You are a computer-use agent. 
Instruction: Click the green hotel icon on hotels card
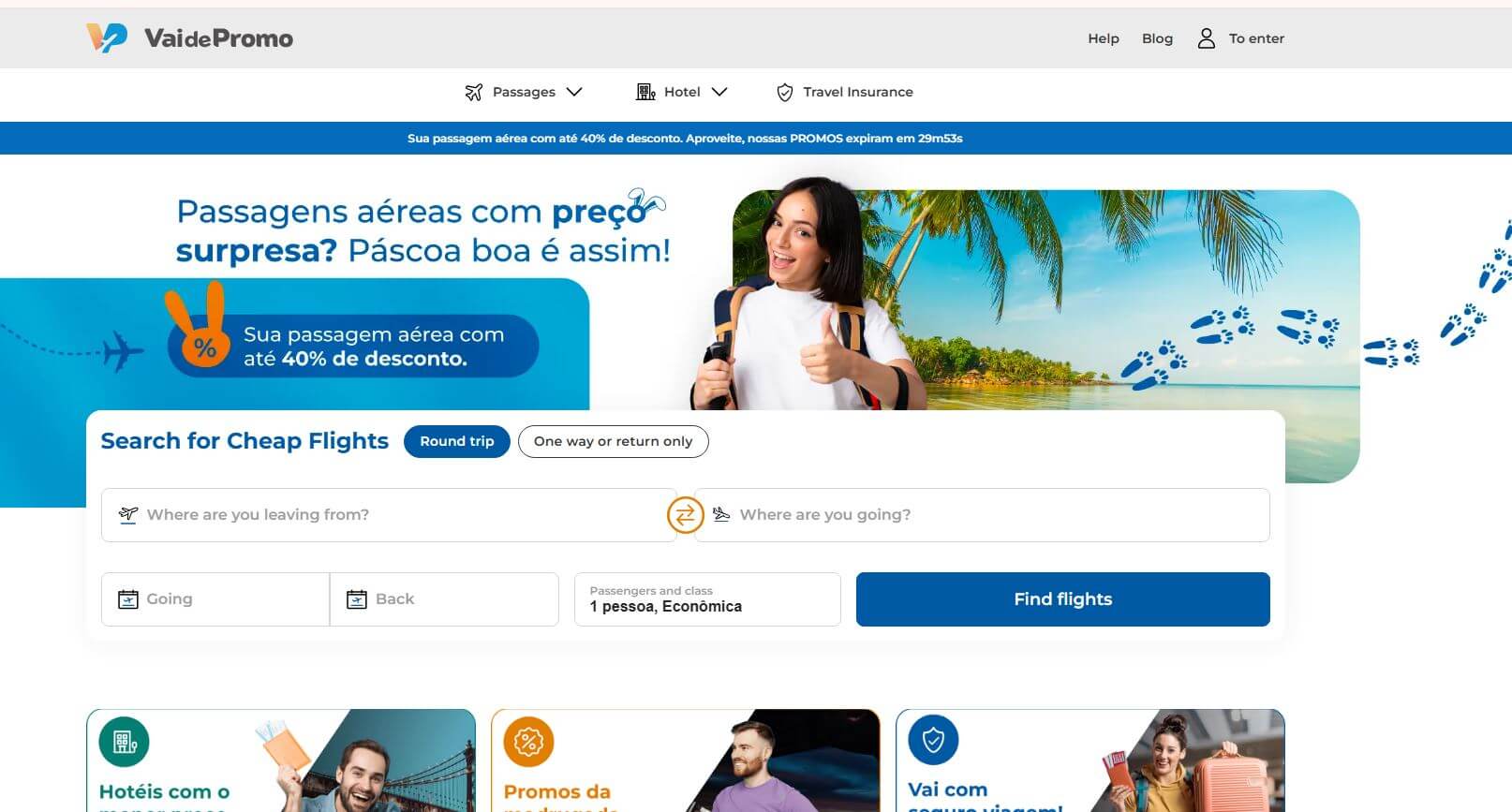(125, 742)
